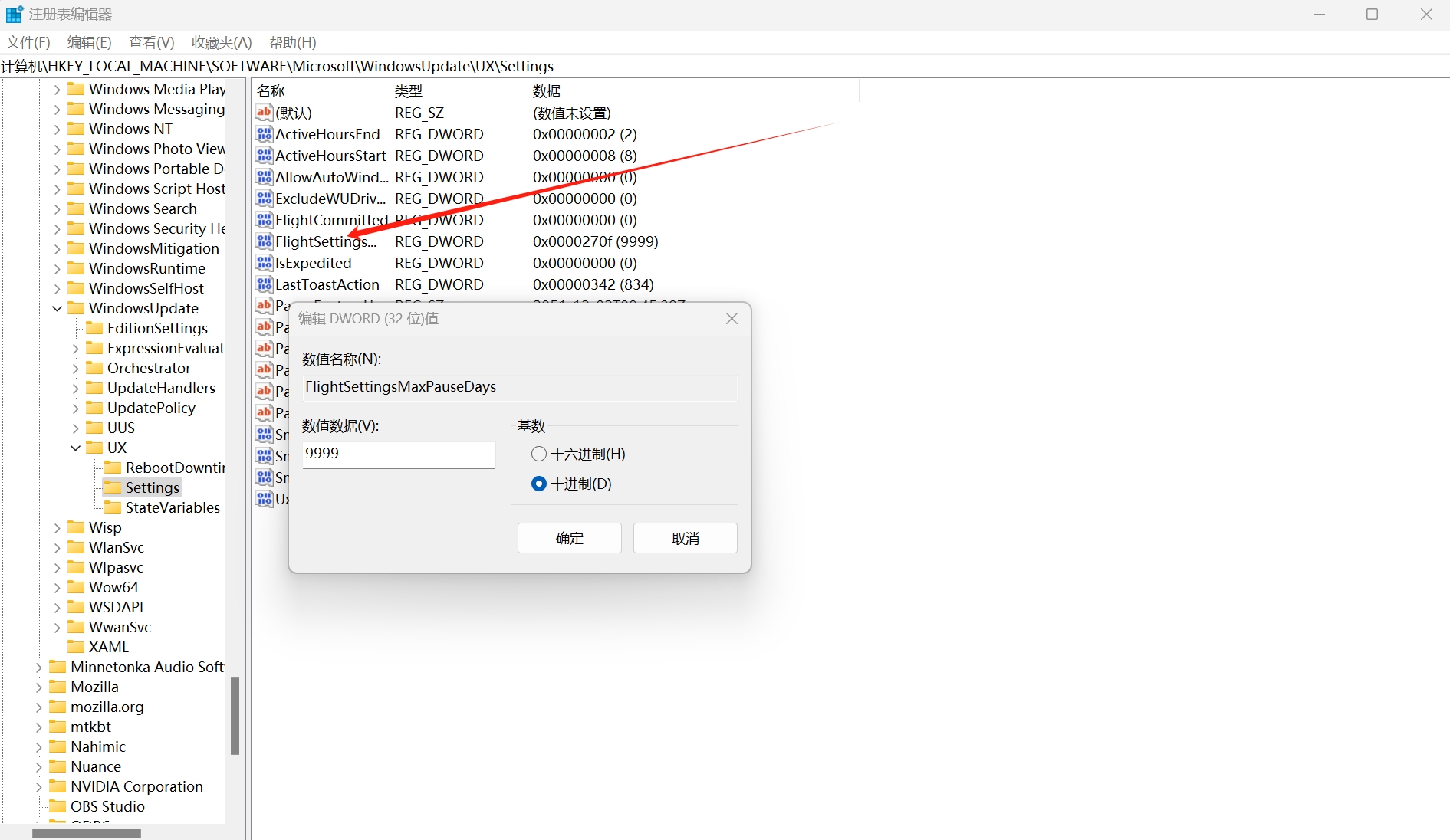Click the ActiveHoursEnd DWORD value icon

pos(265,135)
